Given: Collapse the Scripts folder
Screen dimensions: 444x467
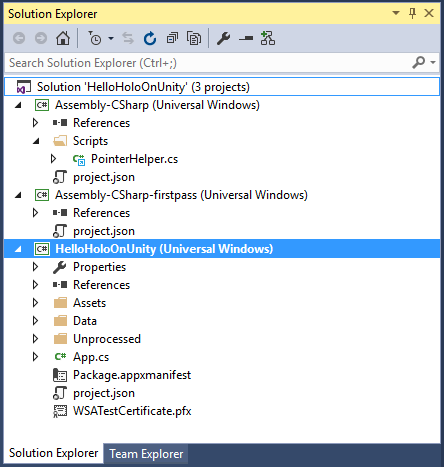Looking at the screenshot, I should pos(36,141).
